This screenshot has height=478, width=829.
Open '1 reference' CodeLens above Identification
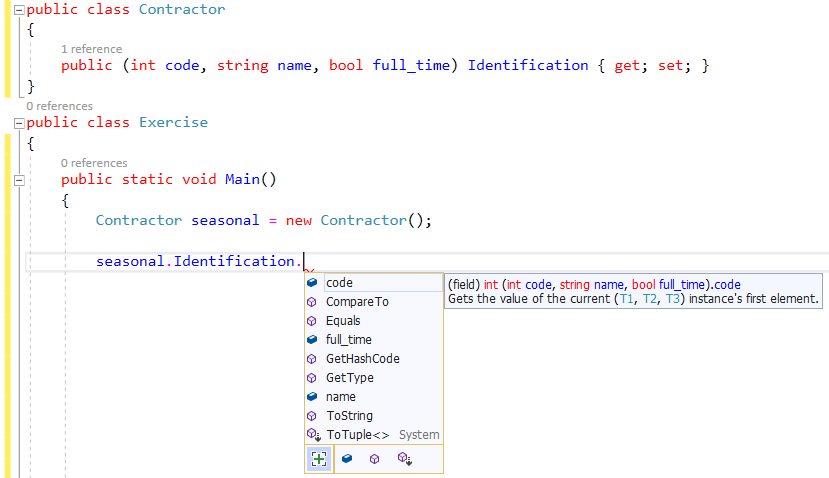(91, 49)
